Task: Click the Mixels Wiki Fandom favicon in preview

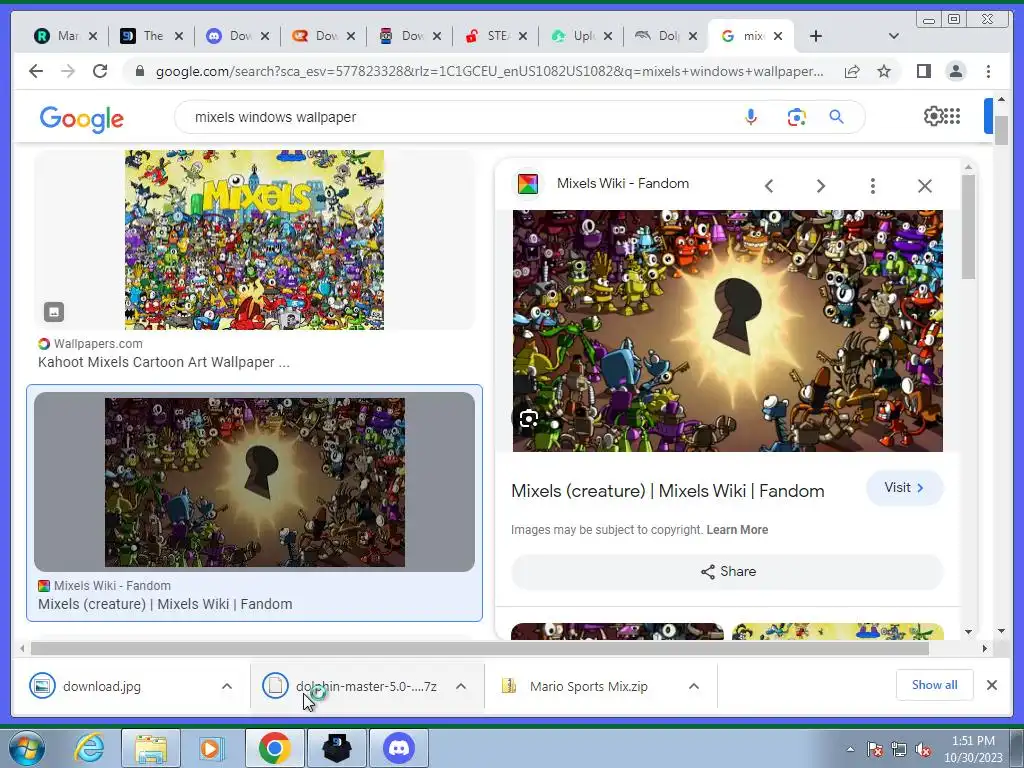Action: (528, 184)
